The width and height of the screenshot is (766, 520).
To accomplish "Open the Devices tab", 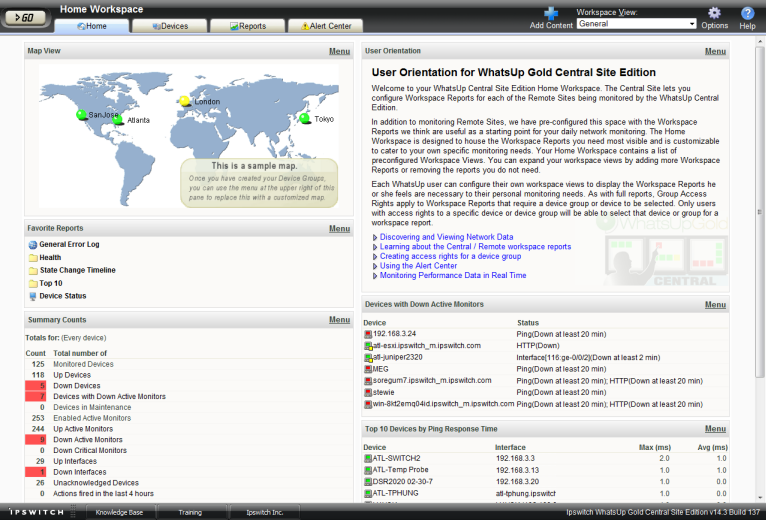I will click(170, 26).
